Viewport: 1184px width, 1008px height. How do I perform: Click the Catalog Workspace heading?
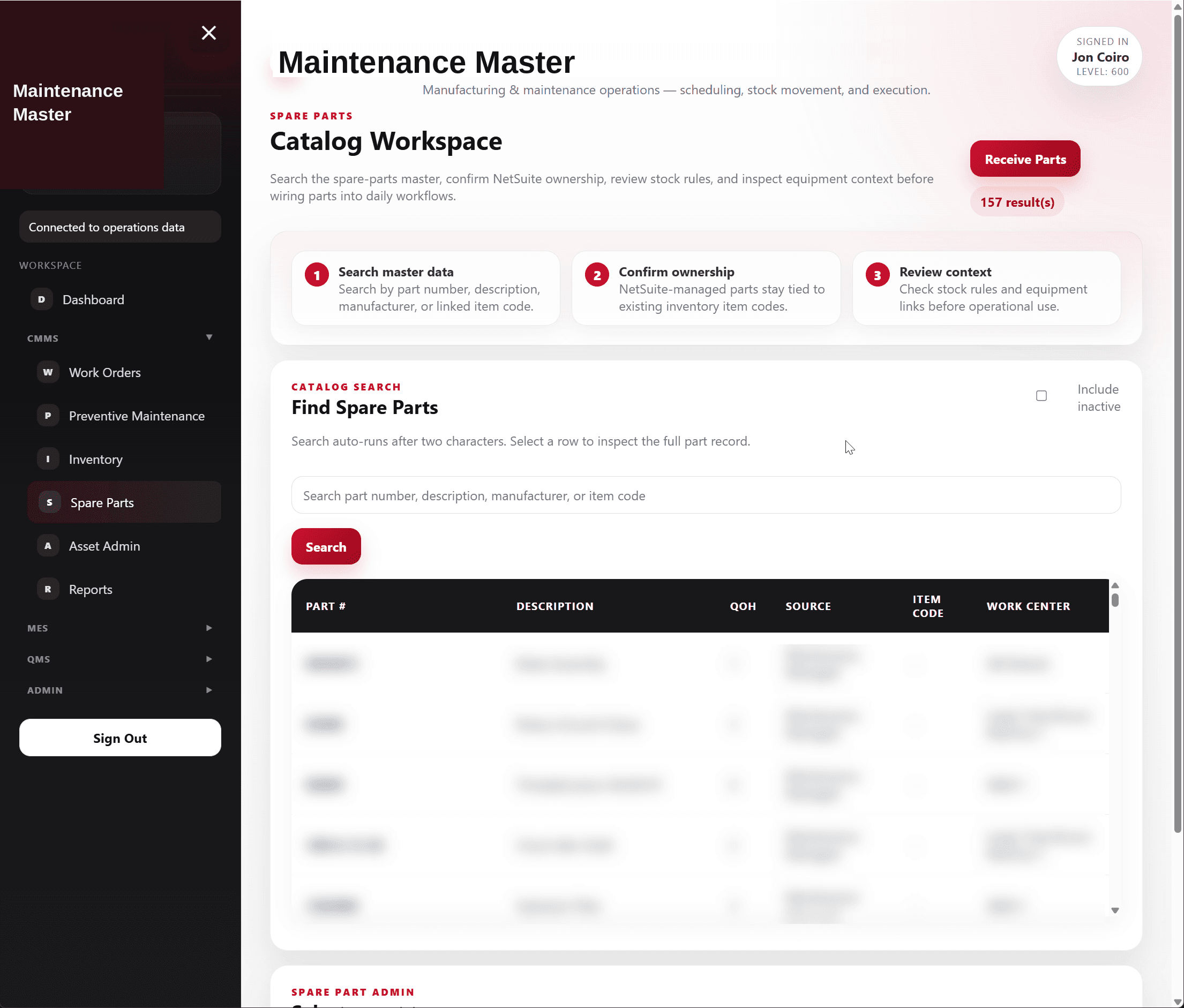pyautogui.click(x=386, y=141)
